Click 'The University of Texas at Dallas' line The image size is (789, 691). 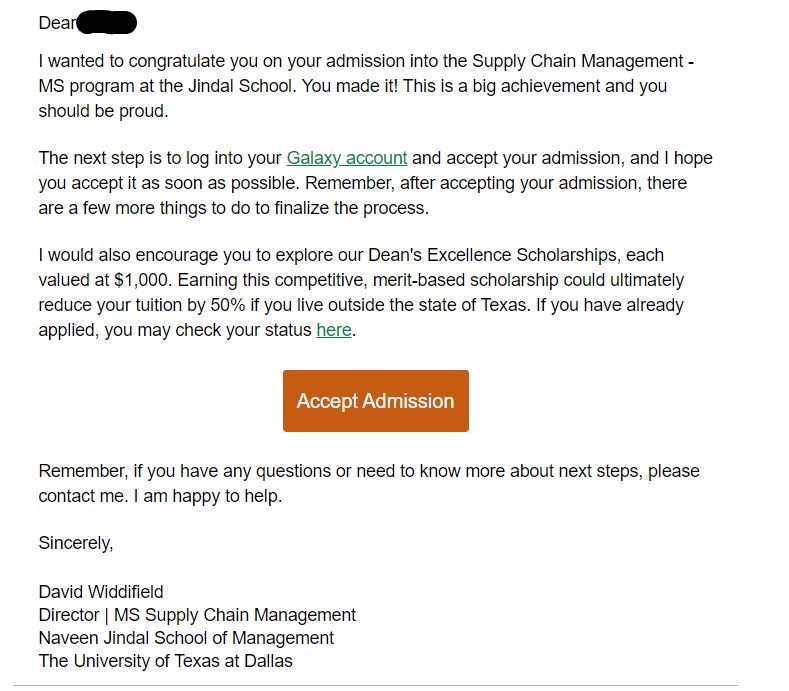pyautogui.click(x=166, y=661)
